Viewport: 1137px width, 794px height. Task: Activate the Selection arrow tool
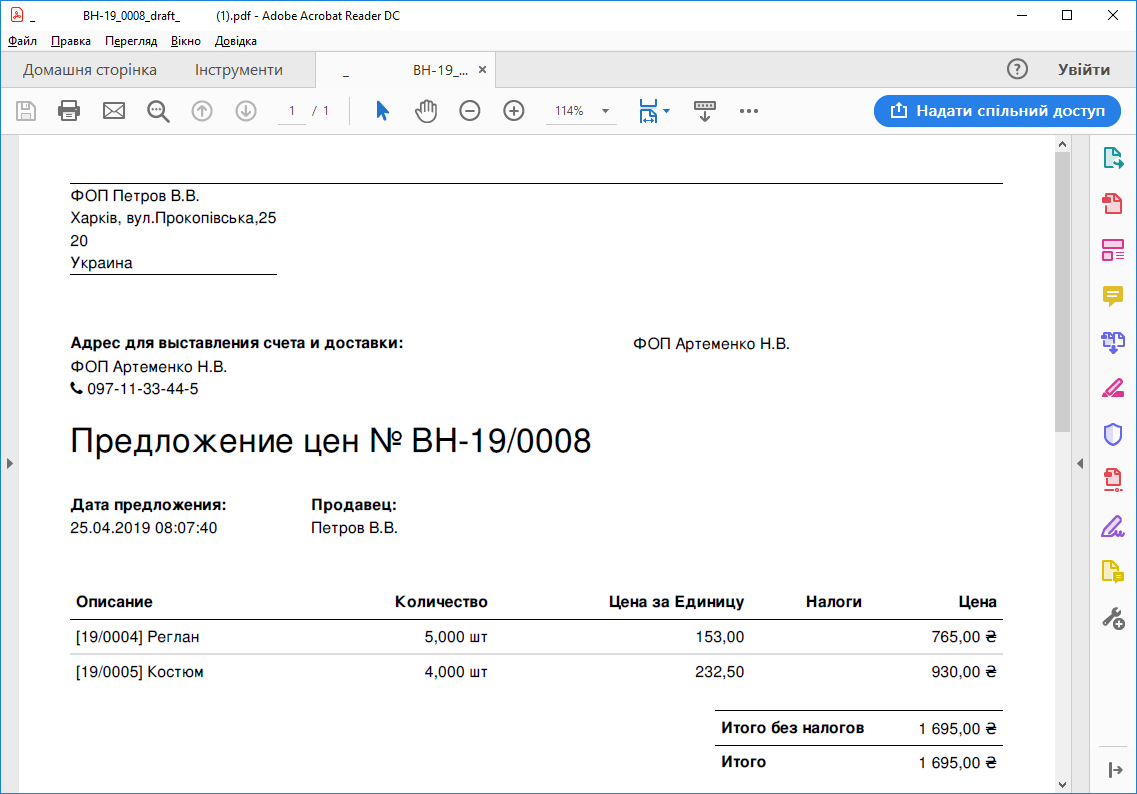(x=382, y=111)
